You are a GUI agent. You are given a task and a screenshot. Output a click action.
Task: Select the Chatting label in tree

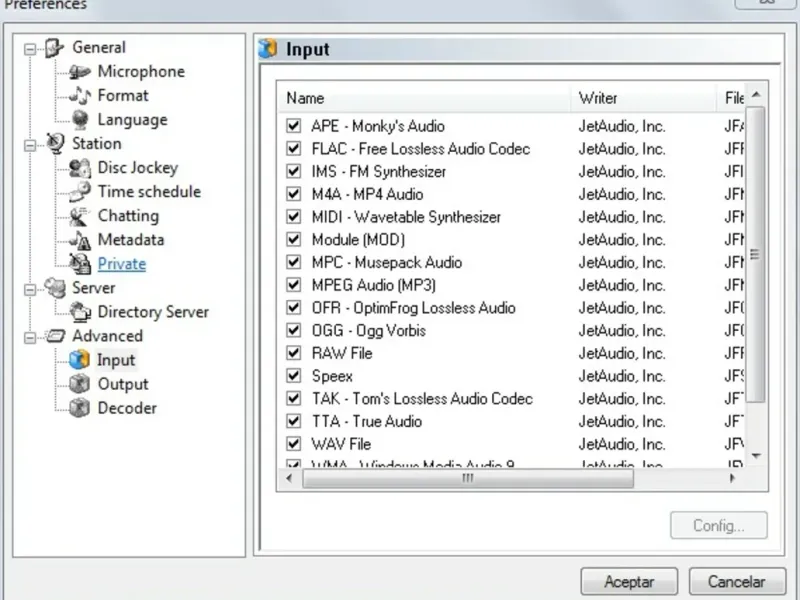click(129, 216)
